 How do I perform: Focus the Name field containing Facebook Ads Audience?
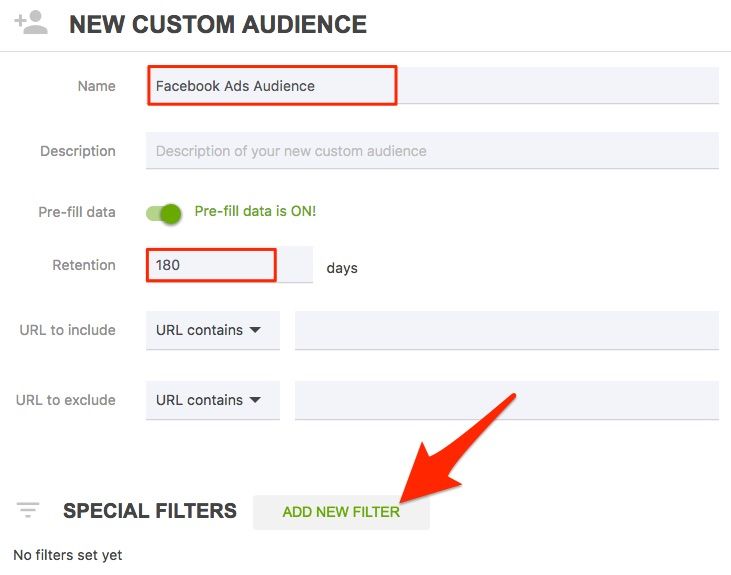click(x=272, y=86)
